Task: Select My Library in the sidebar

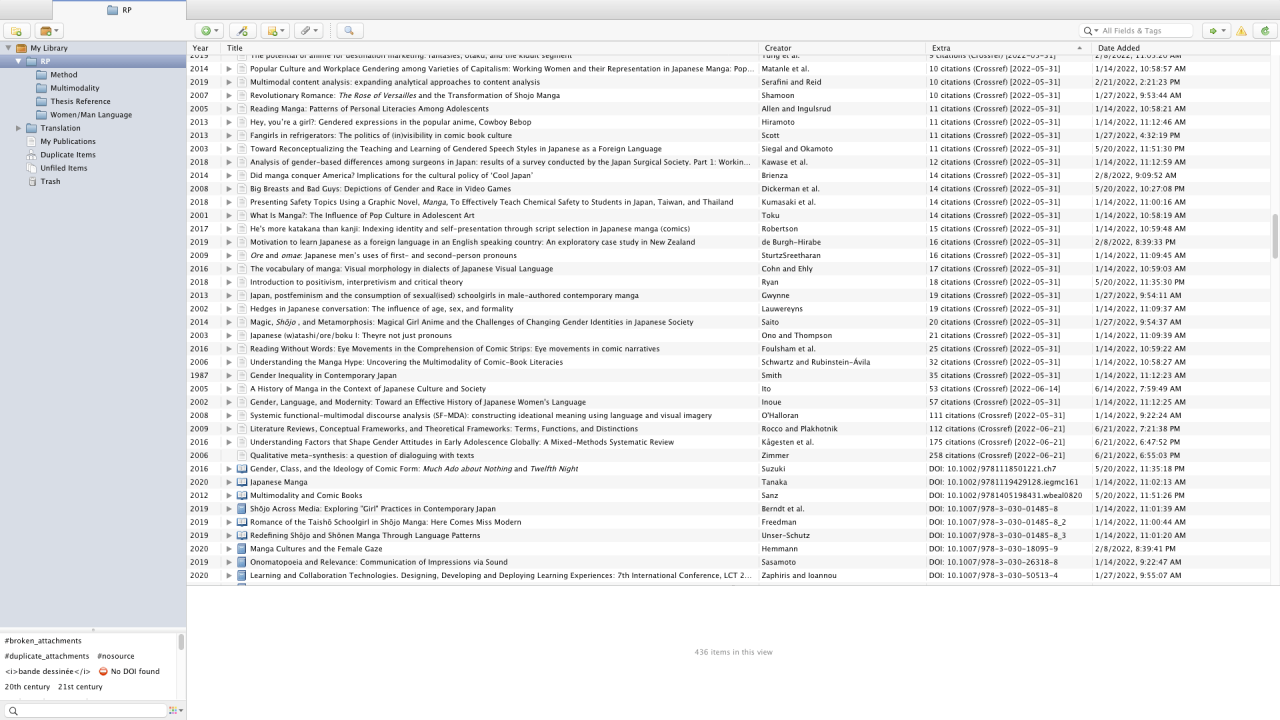Action: point(49,48)
